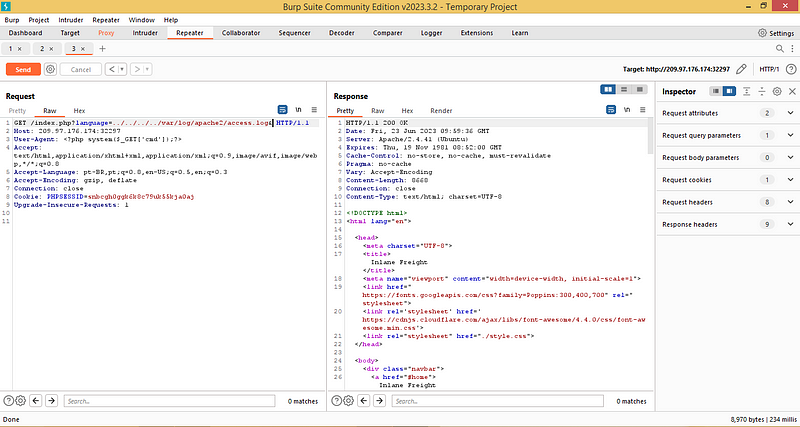Screen dimensions: 800x427
Task: Close Repeater tab 2
Action: 51,49
